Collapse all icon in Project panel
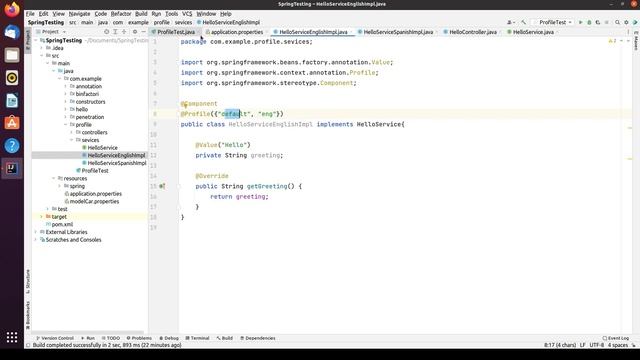Screen dimensions: 640x360 (124, 32)
